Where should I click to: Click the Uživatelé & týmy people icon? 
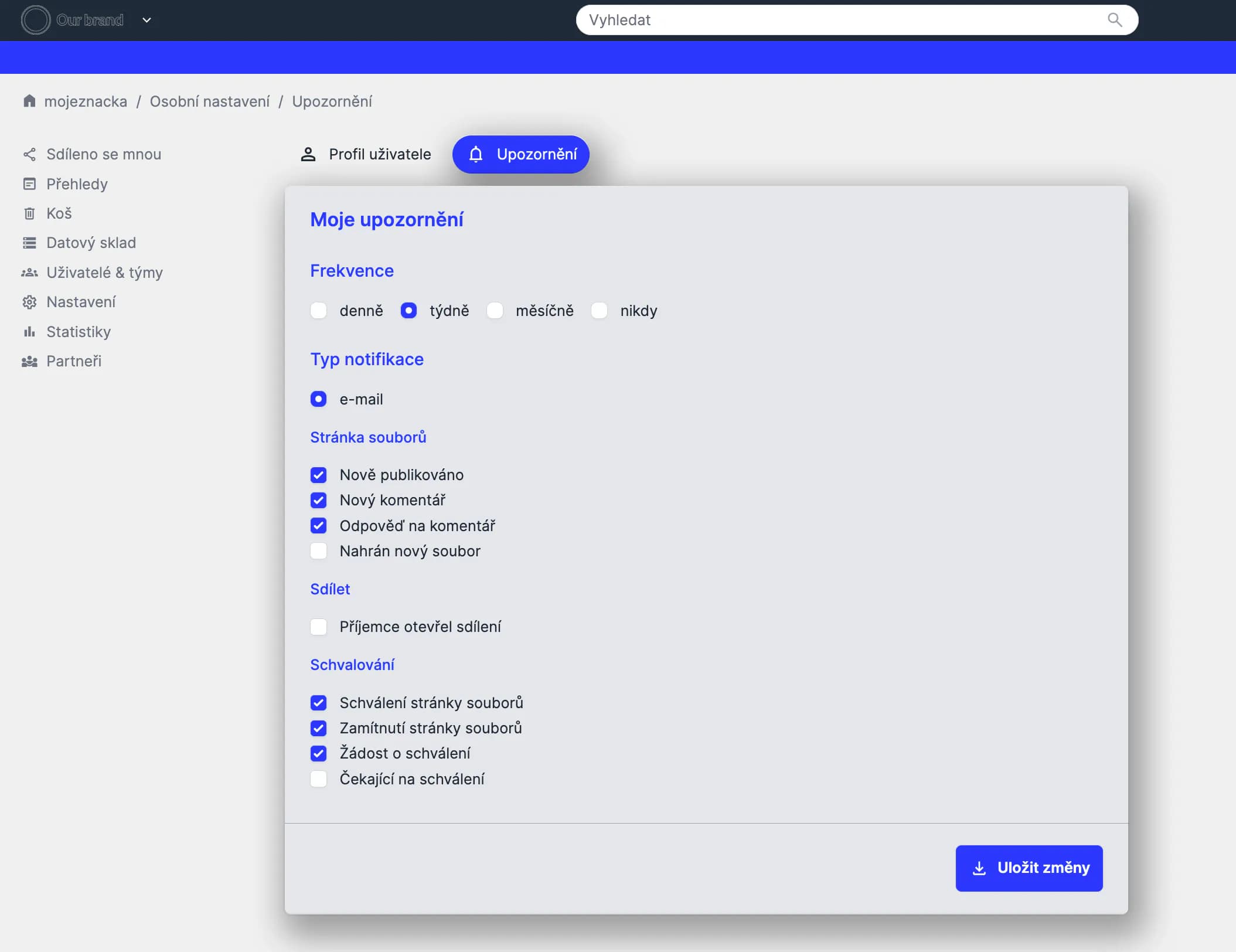29,273
